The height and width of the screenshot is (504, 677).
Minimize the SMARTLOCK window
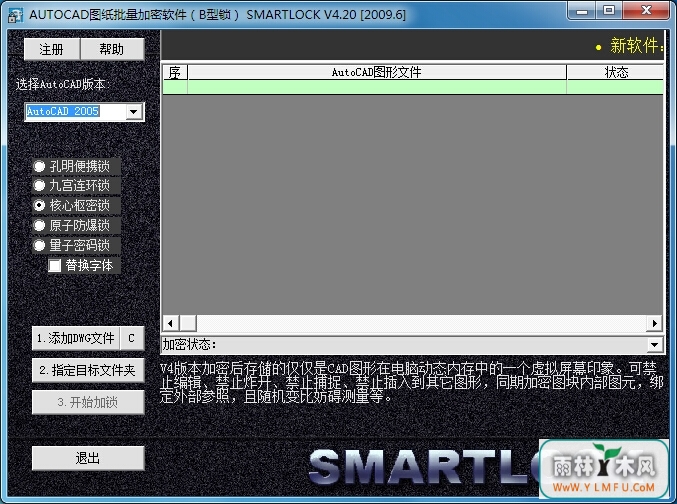(582, 10)
